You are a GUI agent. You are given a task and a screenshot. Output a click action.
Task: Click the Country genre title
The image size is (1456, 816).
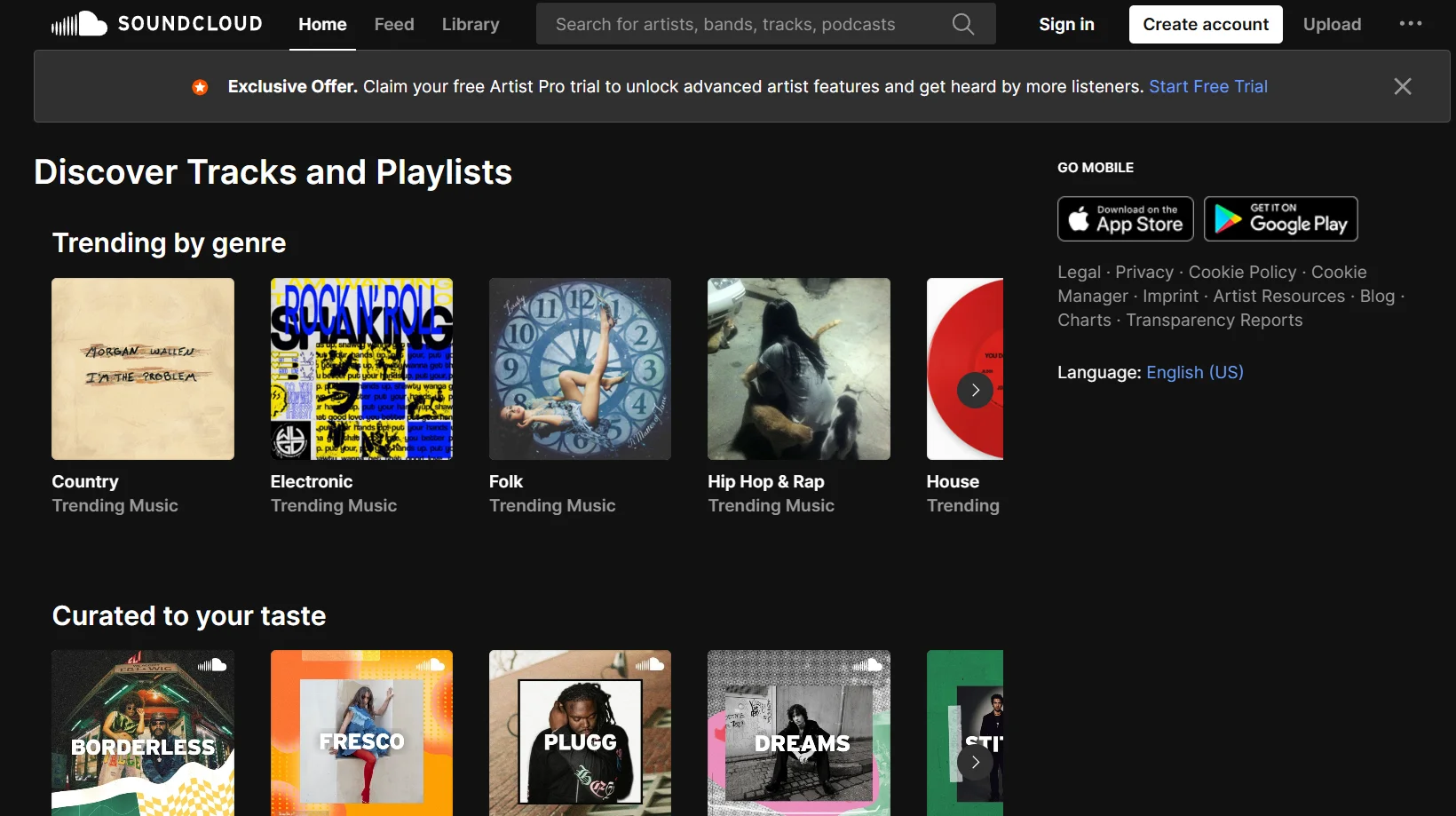(85, 481)
